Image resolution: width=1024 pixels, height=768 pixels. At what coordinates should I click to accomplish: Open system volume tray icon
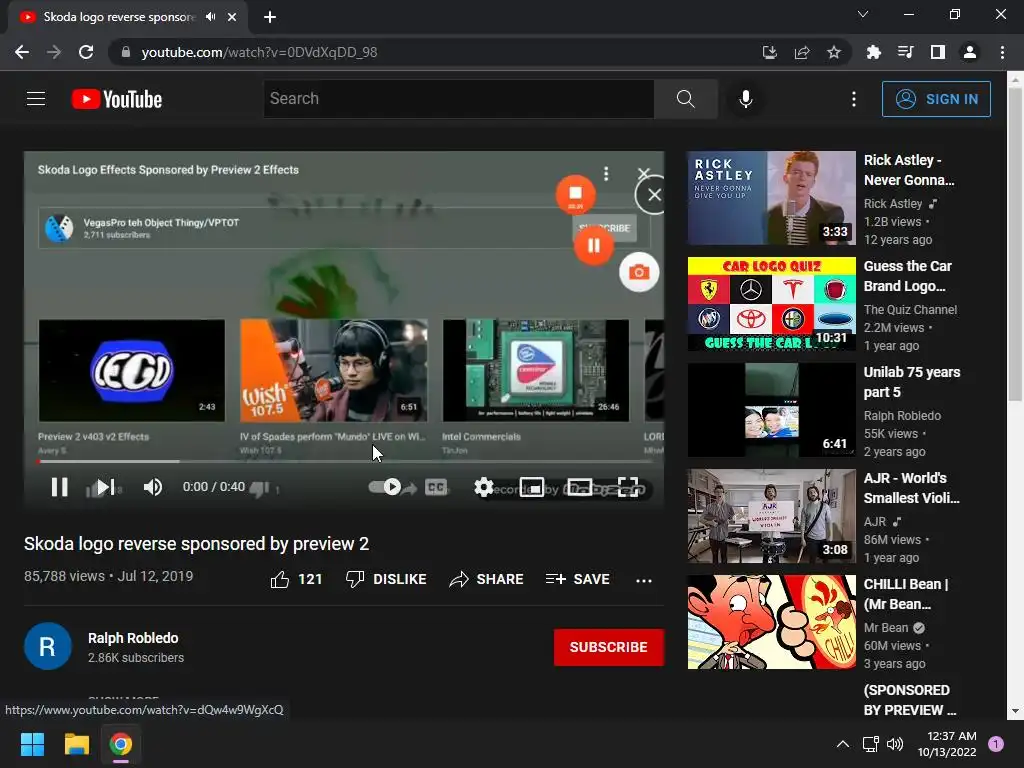pyautogui.click(x=895, y=744)
